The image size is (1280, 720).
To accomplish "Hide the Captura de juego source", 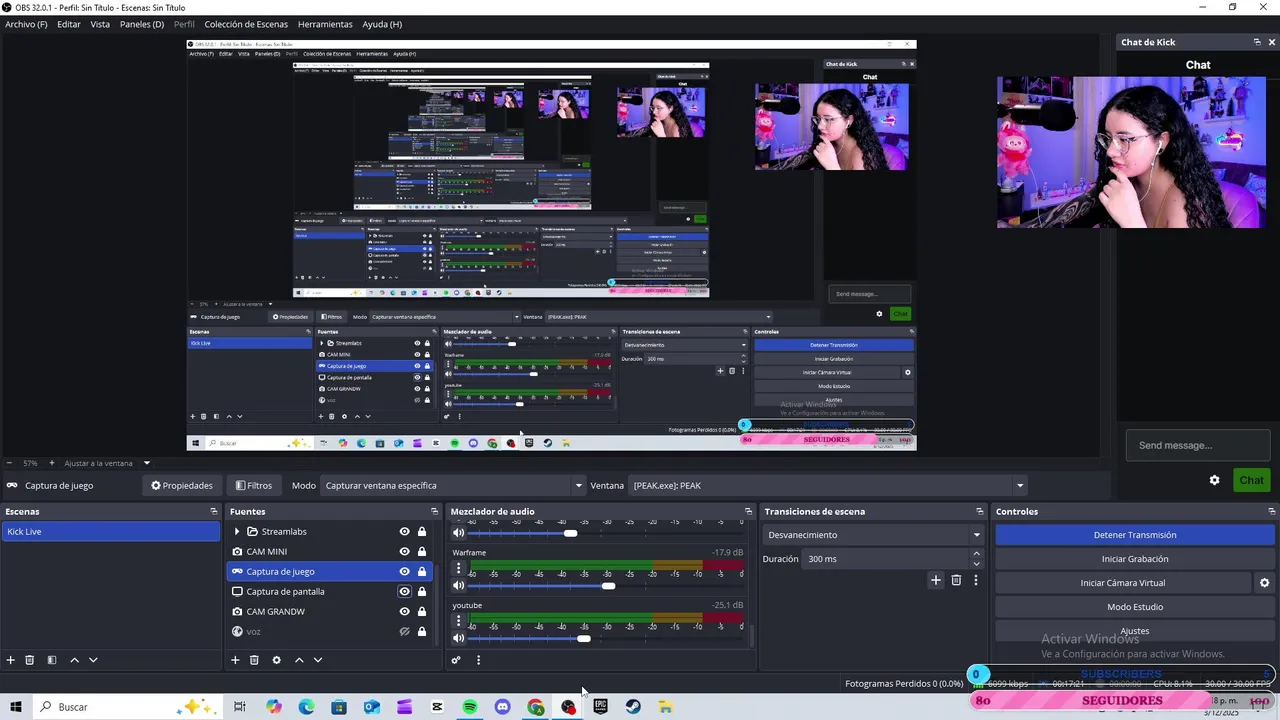I will [404, 572].
